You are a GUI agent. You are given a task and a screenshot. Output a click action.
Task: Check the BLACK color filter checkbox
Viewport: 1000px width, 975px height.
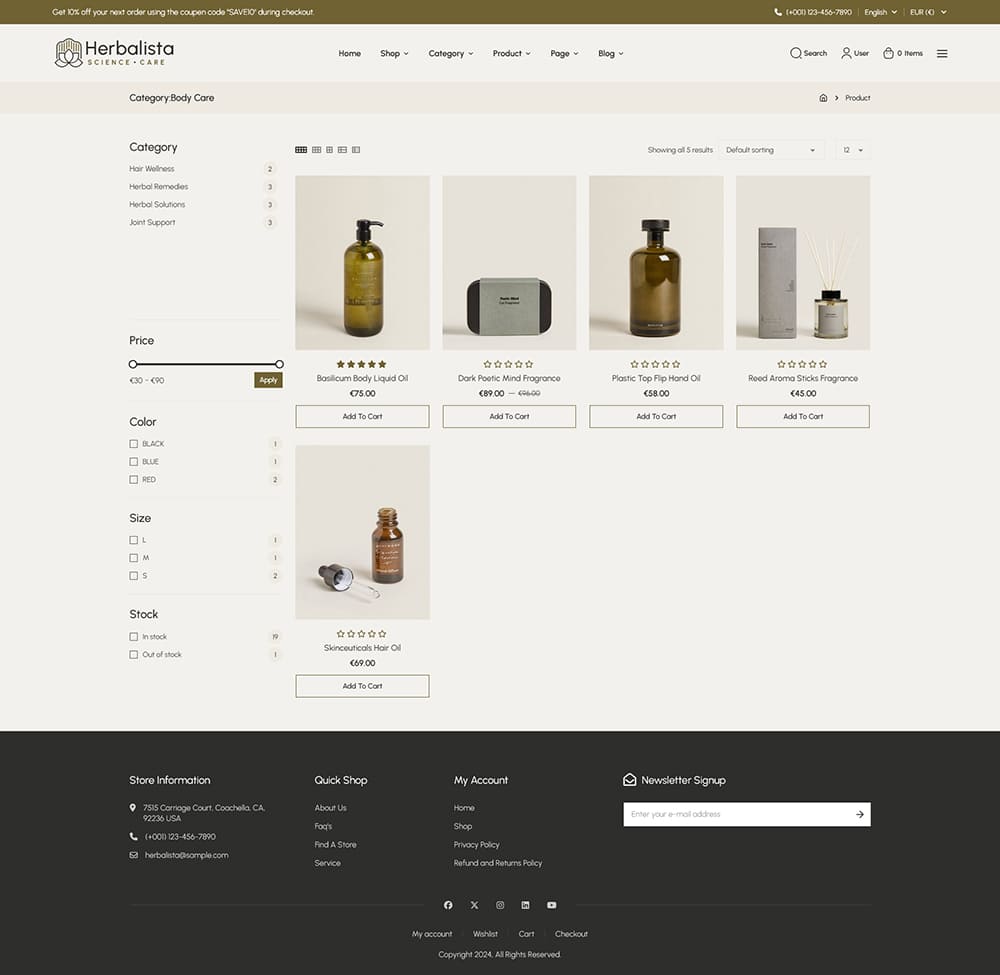pos(133,443)
